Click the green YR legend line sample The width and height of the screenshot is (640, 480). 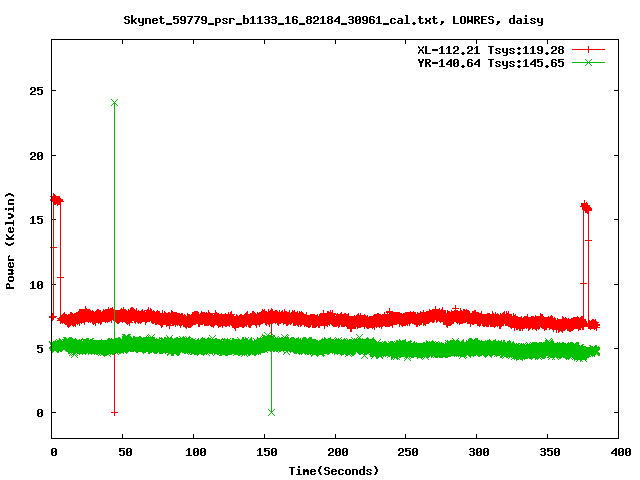point(588,62)
